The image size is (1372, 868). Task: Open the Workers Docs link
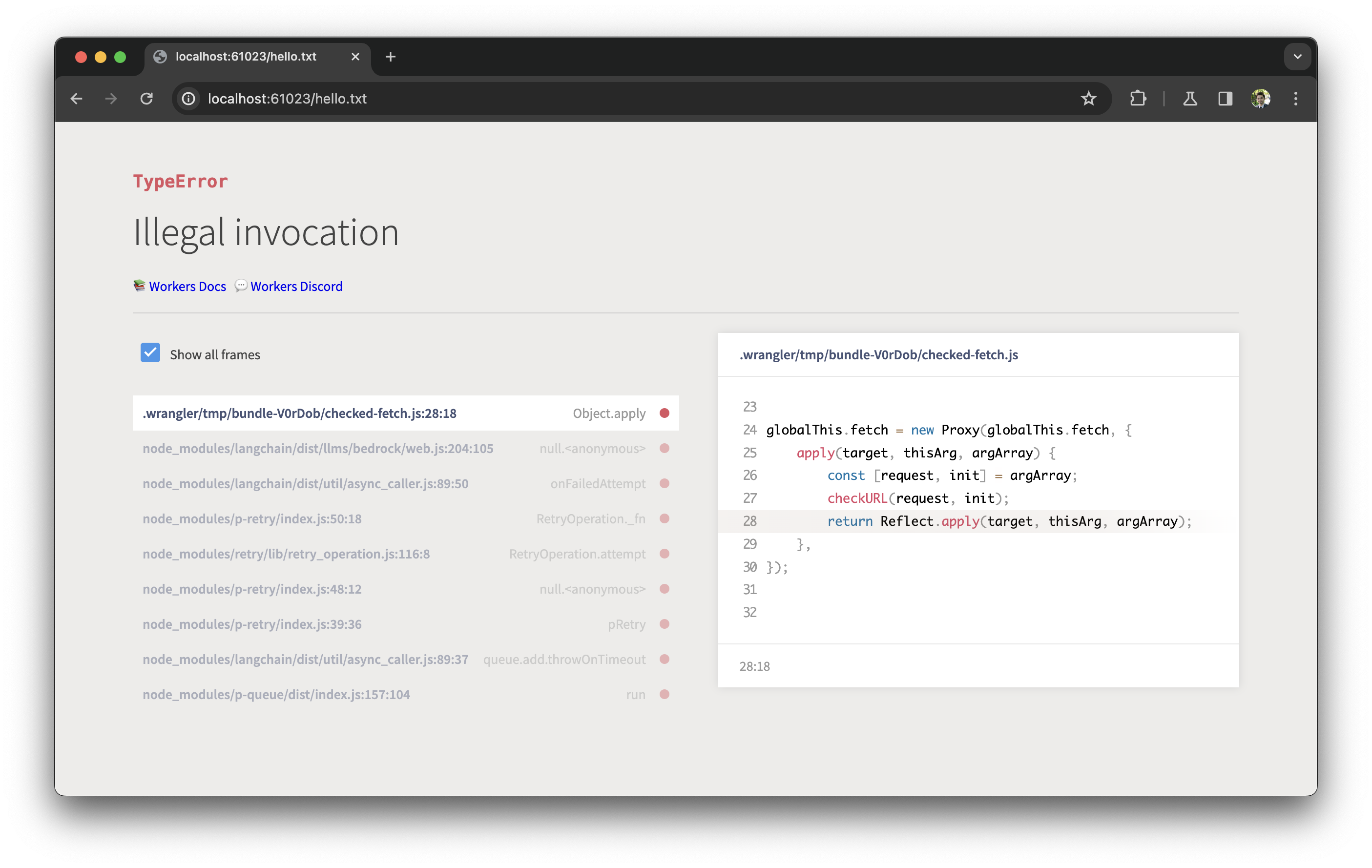click(x=187, y=287)
